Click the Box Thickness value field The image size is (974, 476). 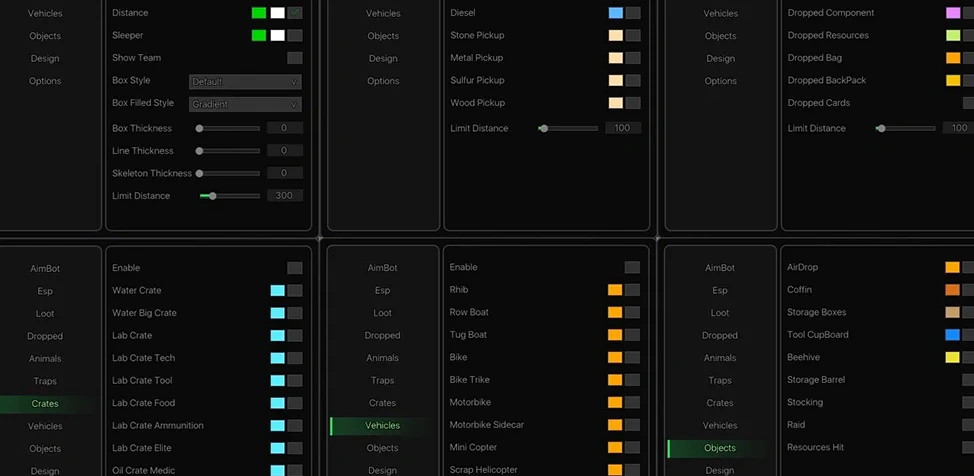284,128
